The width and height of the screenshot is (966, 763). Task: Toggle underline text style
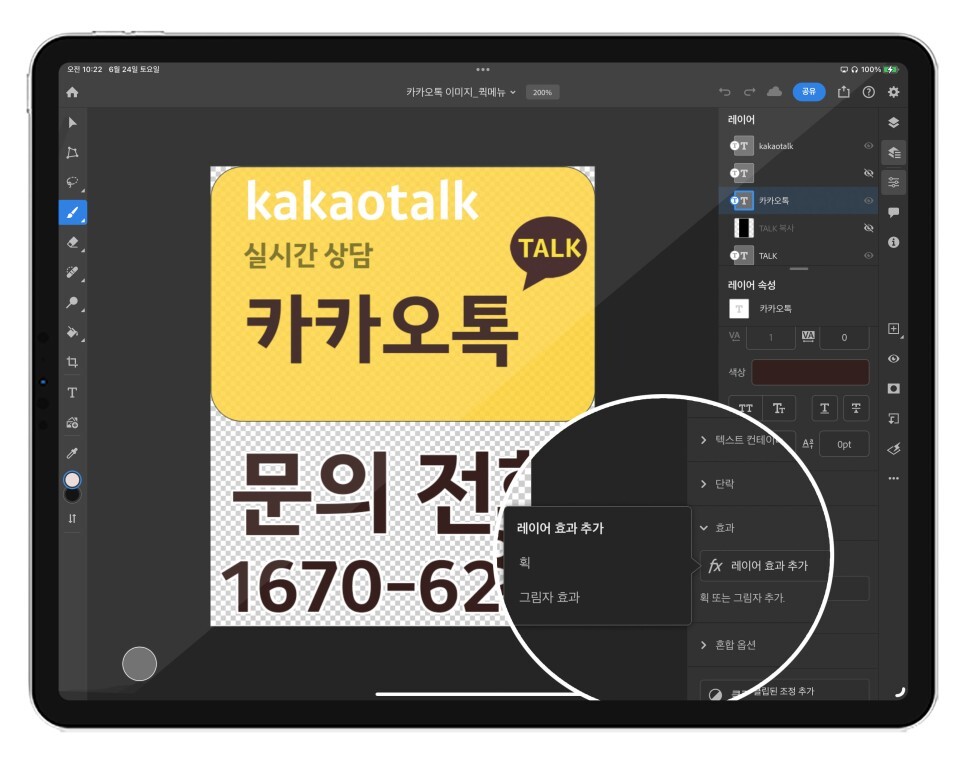(x=824, y=408)
